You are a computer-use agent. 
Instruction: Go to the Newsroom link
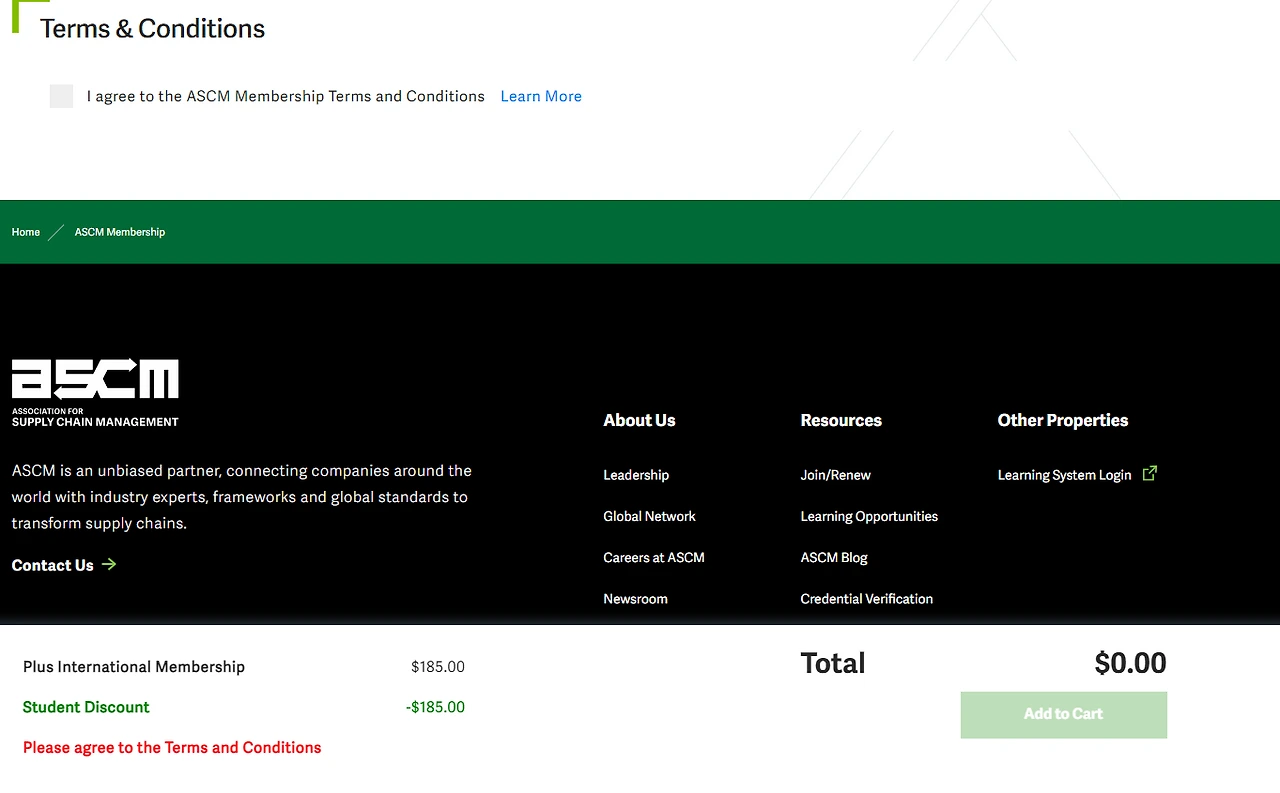(635, 599)
